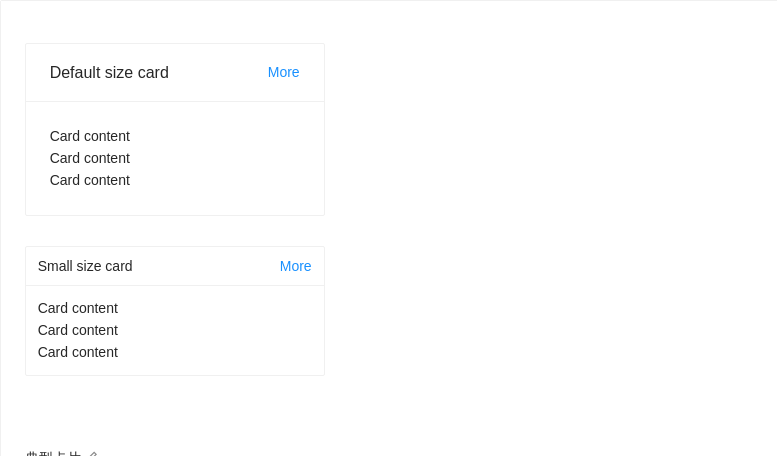Click the "Small size card" title

(85, 266)
